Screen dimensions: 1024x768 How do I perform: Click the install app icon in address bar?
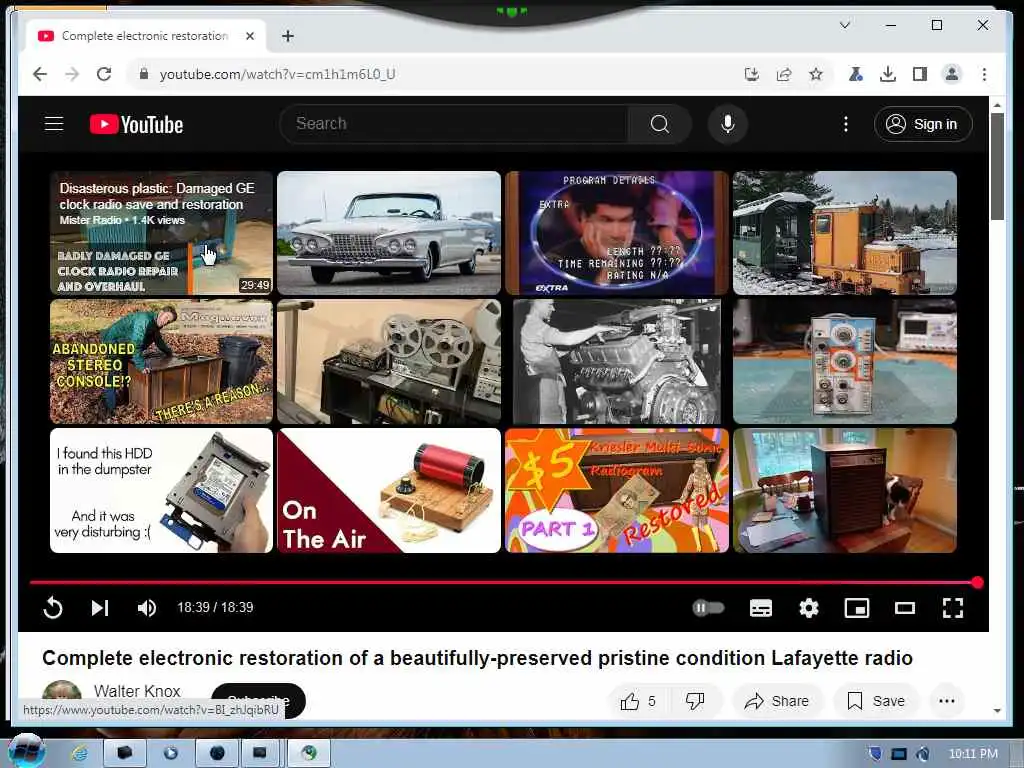pyautogui.click(x=752, y=74)
